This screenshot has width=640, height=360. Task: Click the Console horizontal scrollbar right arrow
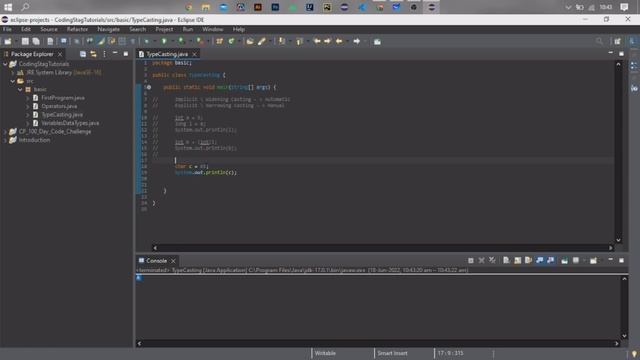tap(616, 344)
